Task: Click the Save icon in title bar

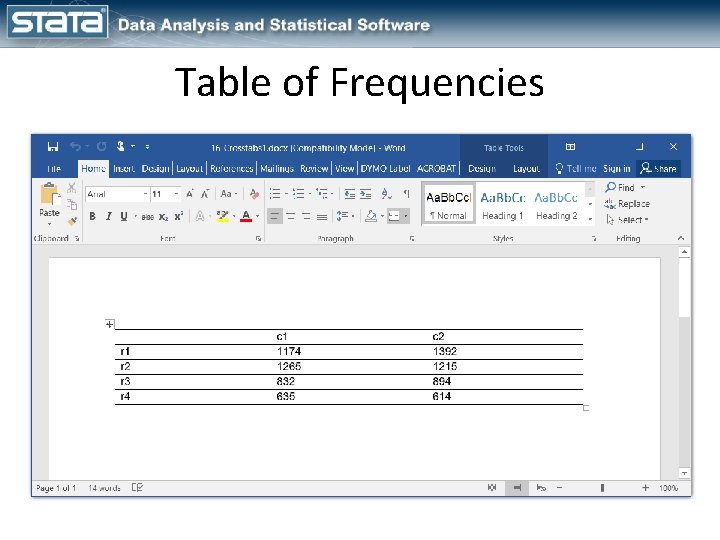Action: click(x=53, y=147)
